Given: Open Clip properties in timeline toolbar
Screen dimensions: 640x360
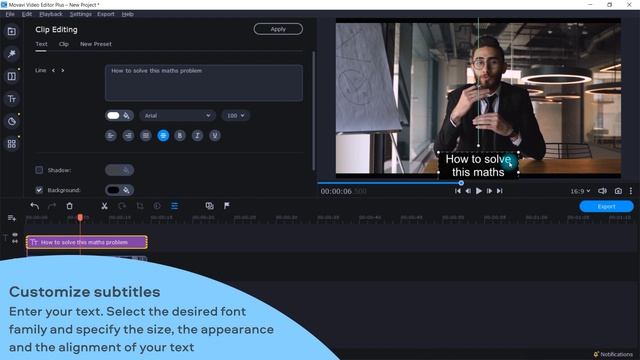Looking at the screenshot, I should coord(175,206).
